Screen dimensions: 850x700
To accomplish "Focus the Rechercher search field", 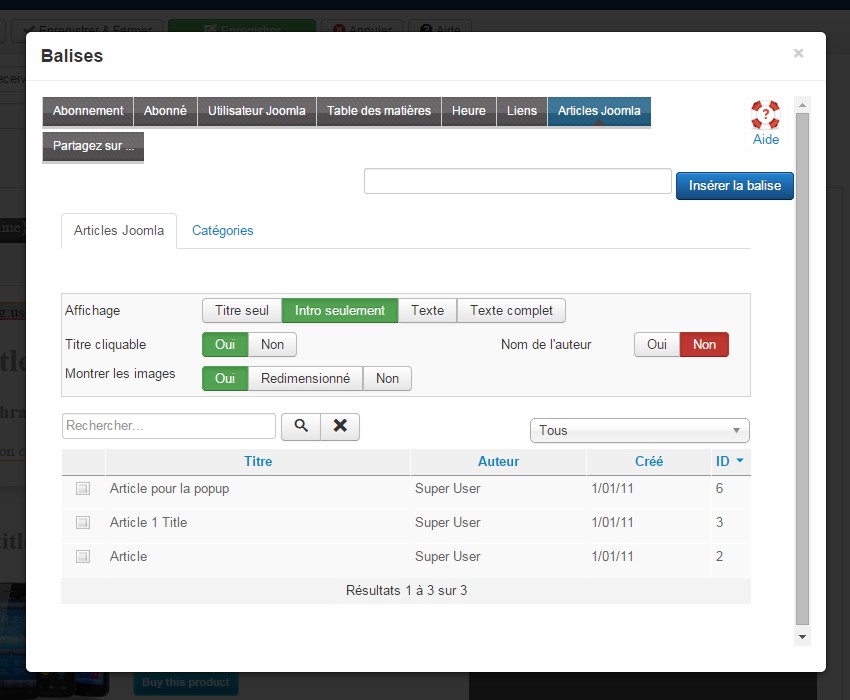I will (169, 426).
